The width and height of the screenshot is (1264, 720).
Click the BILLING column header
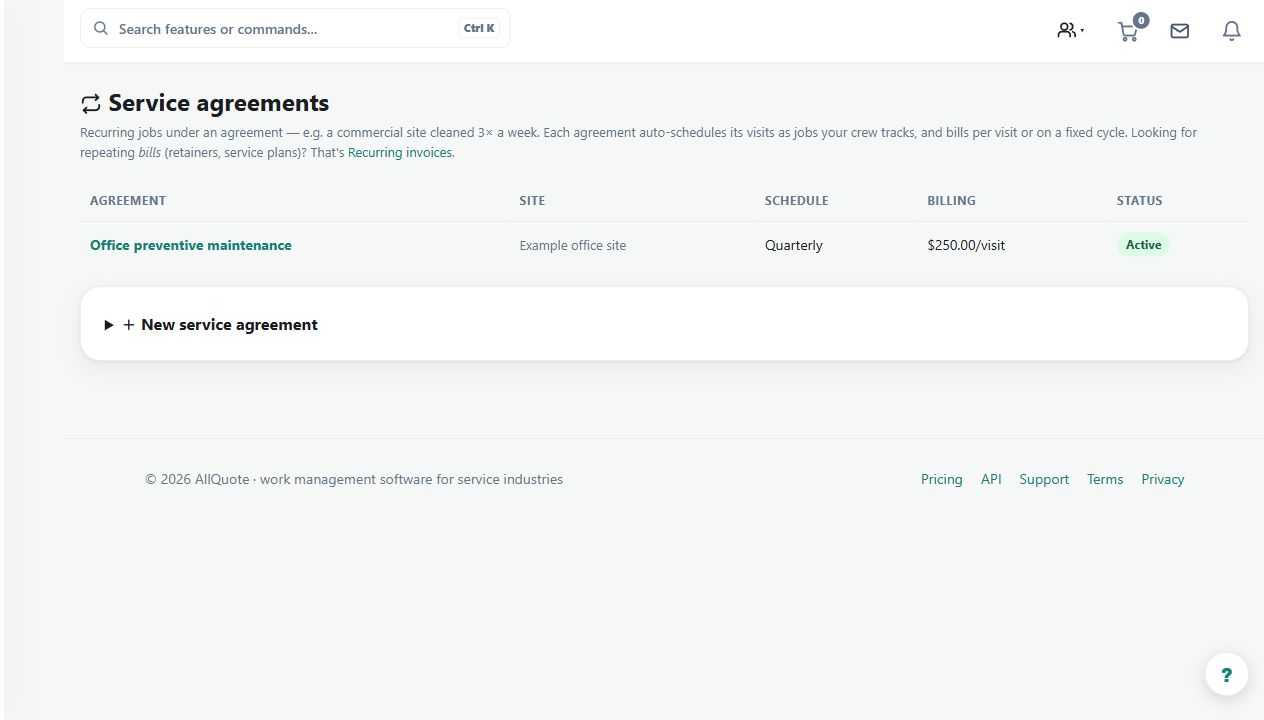point(951,201)
